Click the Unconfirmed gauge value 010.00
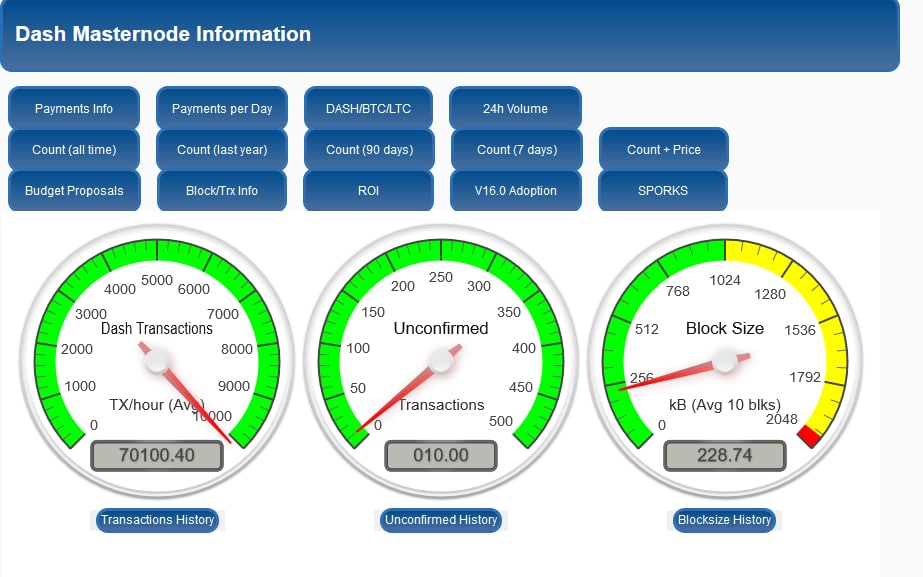Viewport: 923px width, 577px height. pyautogui.click(x=441, y=455)
